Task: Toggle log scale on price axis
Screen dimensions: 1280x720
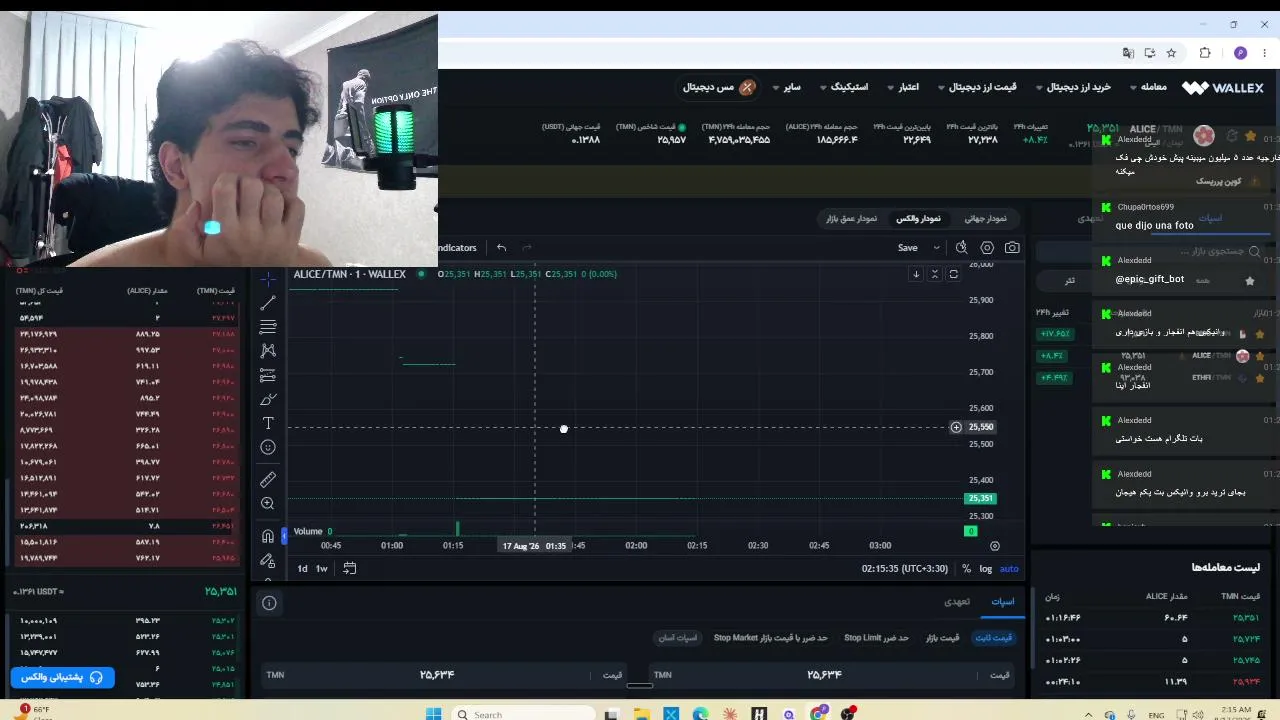Action: coord(986,569)
